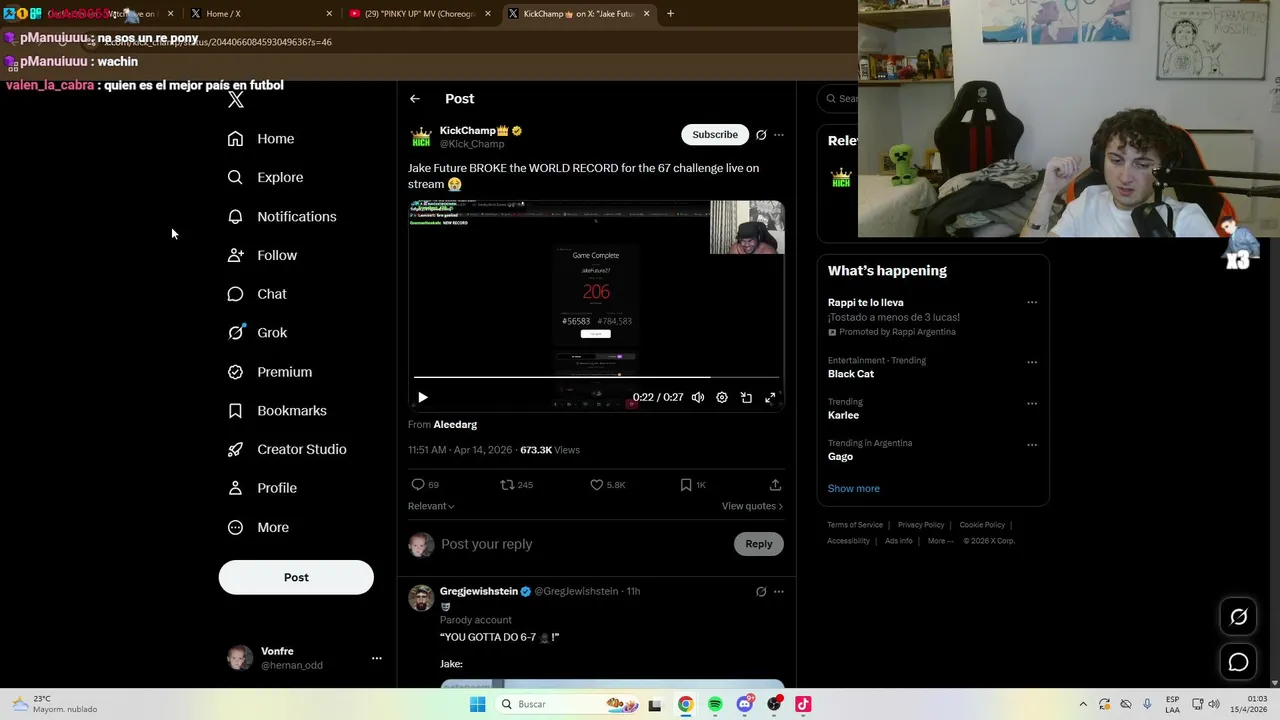Click the Black Cat trending topic
This screenshot has height=720, width=1280.
[x=851, y=374]
